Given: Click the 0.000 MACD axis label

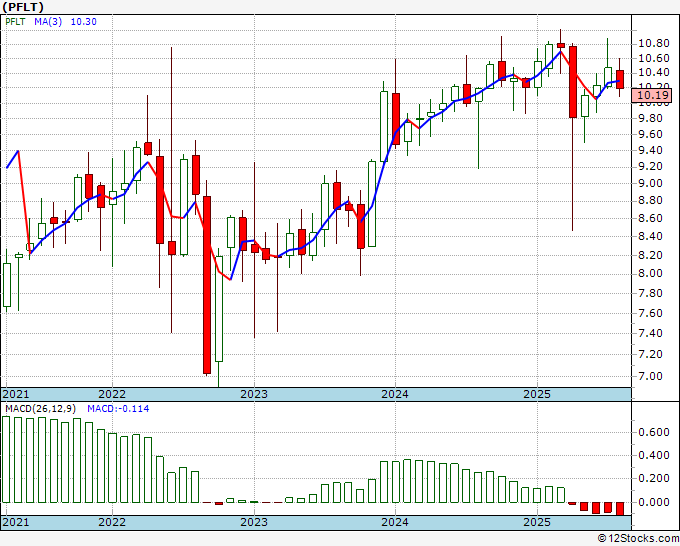Looking at the screenshot, I should pos(654,502).
